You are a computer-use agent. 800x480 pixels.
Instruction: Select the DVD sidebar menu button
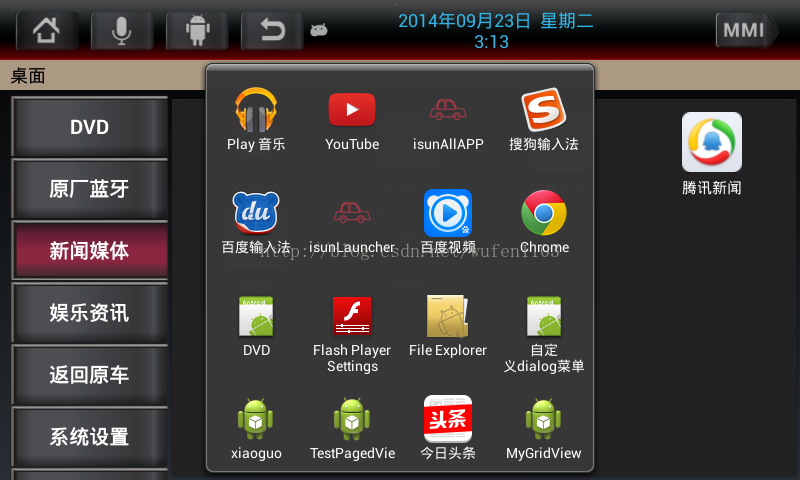point(90,127)
